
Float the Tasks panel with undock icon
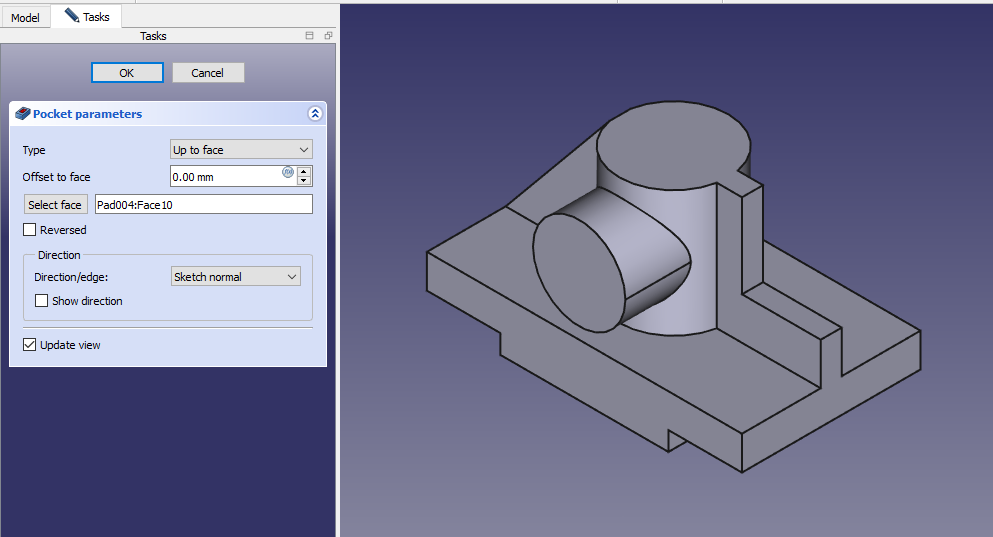(328, 36)
